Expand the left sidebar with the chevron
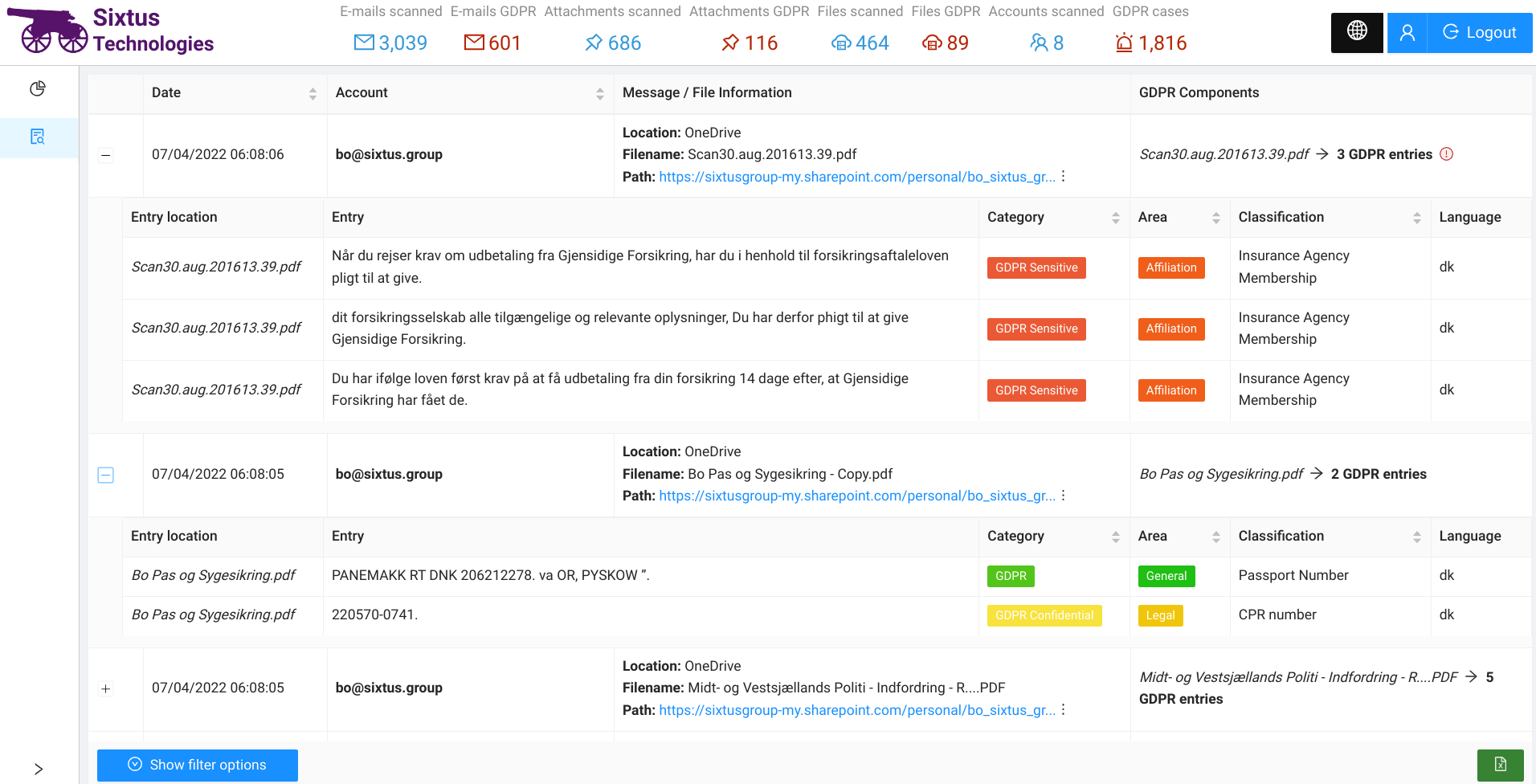Viewport: 1536px width, 784px height. tap(38, 769)
